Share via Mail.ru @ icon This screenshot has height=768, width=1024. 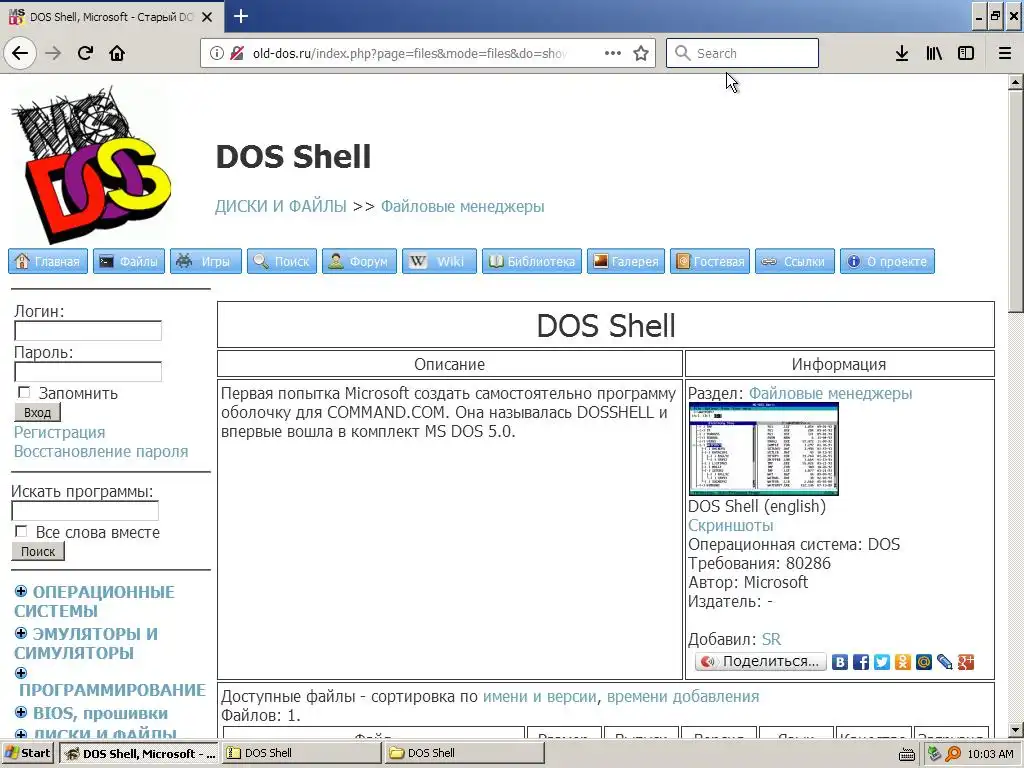point(923,662)
